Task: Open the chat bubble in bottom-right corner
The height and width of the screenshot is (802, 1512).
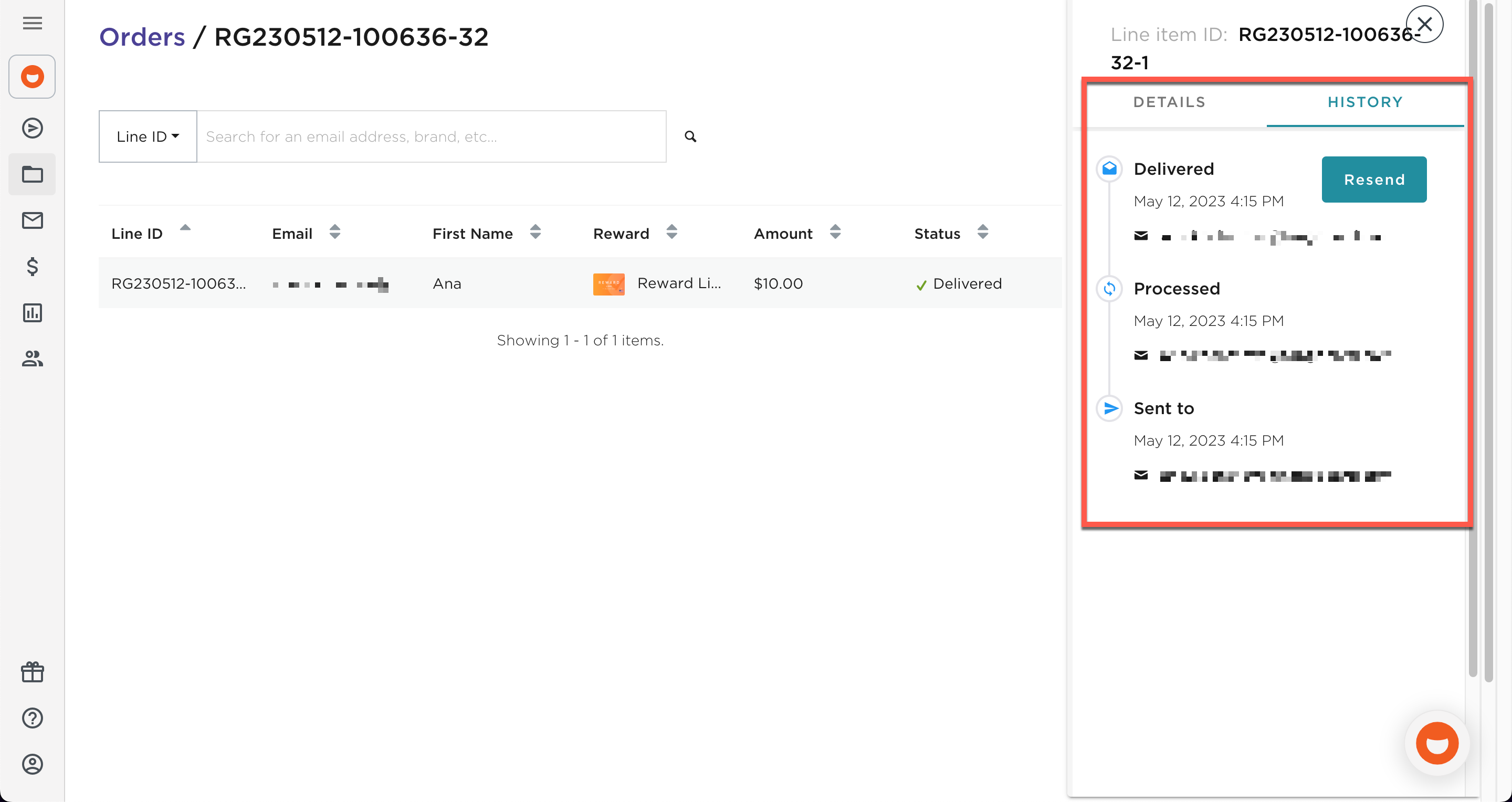Action: (x=1436, y=743)
